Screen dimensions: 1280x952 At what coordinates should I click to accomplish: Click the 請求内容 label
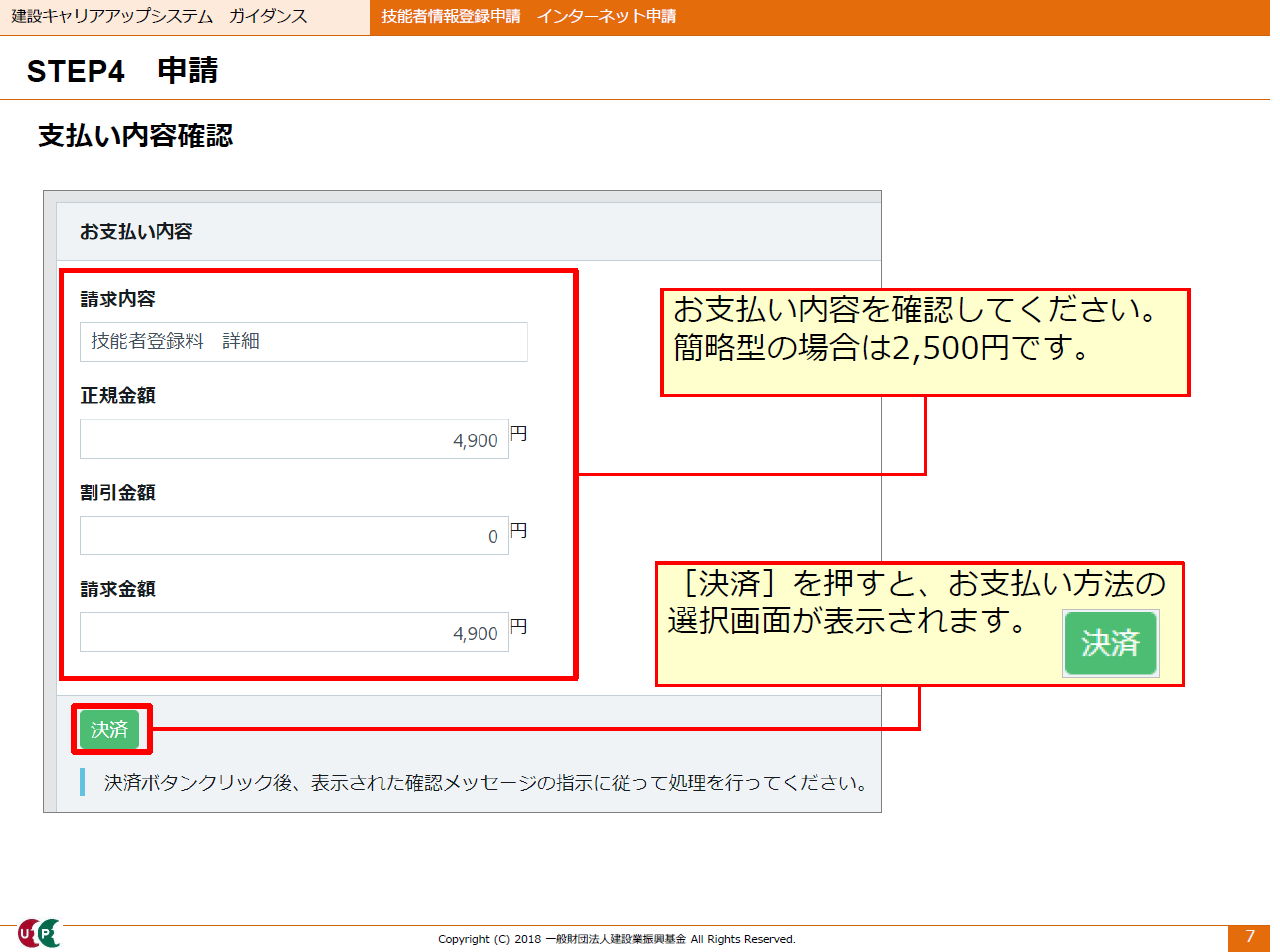point(118,299)
